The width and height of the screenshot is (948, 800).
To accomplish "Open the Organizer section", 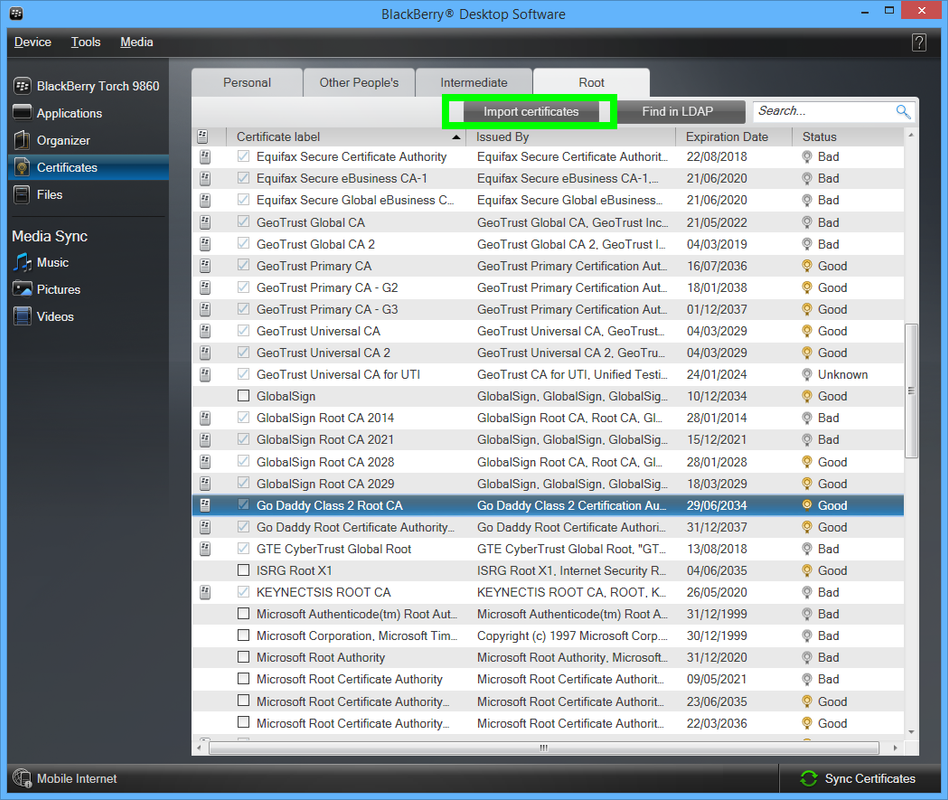I will click(x=52, y=140).
